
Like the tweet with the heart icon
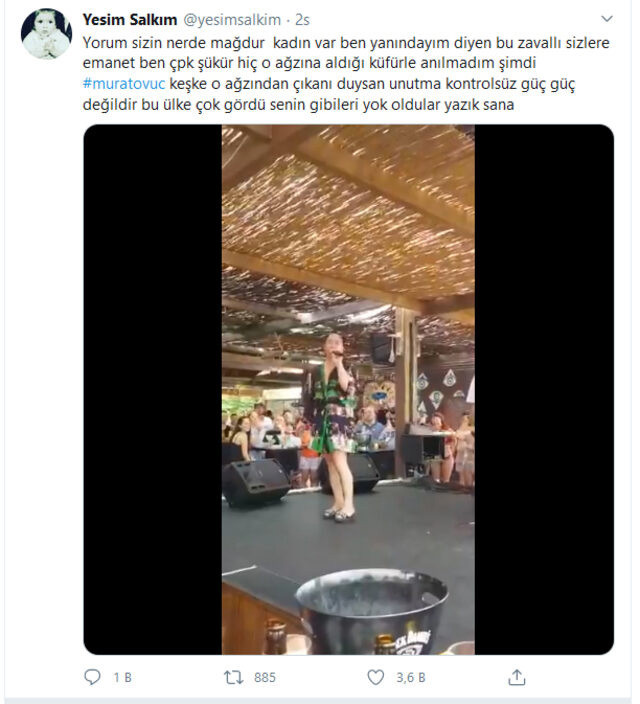point(376,677)
